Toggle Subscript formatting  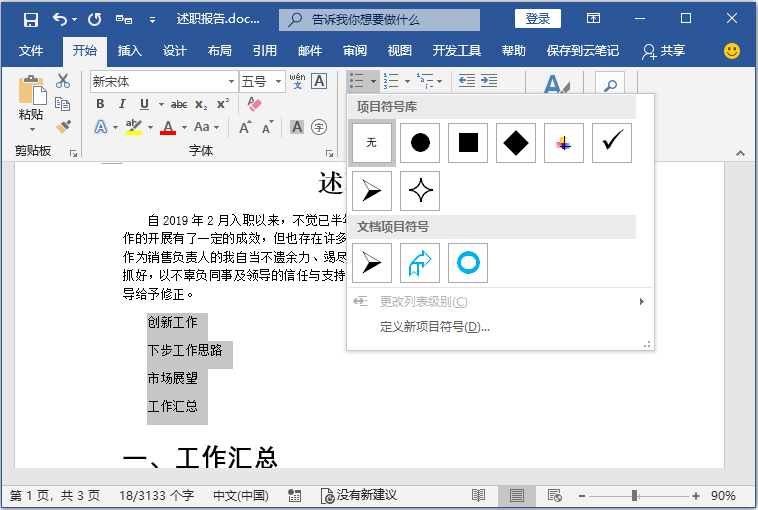[201, 104]
